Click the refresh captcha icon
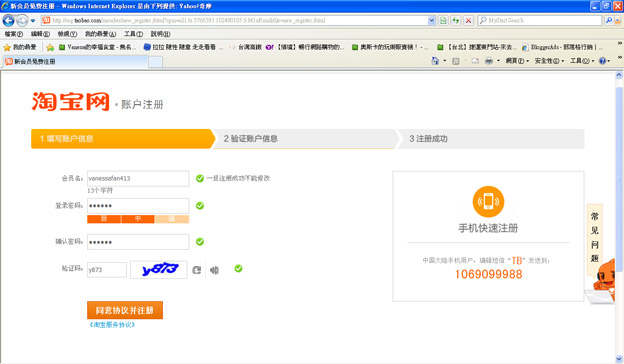 [x=197, y=270]
